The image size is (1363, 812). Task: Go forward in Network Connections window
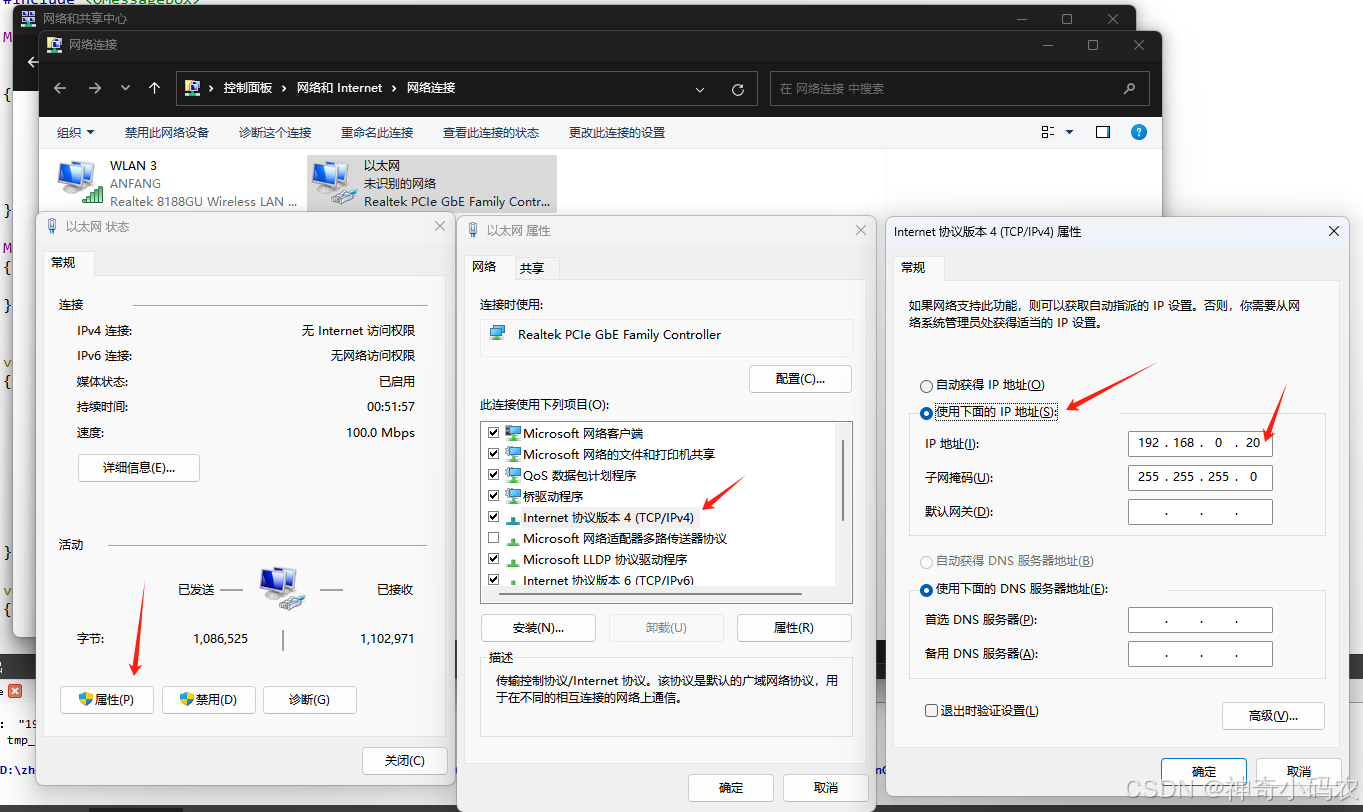point(94,88)
